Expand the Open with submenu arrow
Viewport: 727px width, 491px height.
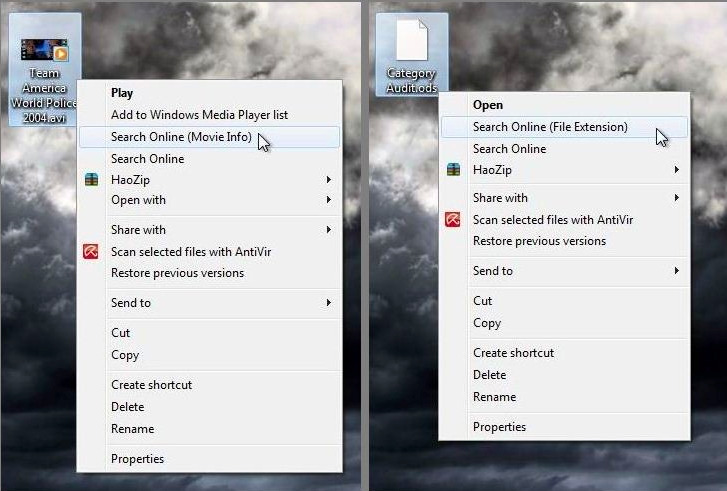tap(329, 200)
